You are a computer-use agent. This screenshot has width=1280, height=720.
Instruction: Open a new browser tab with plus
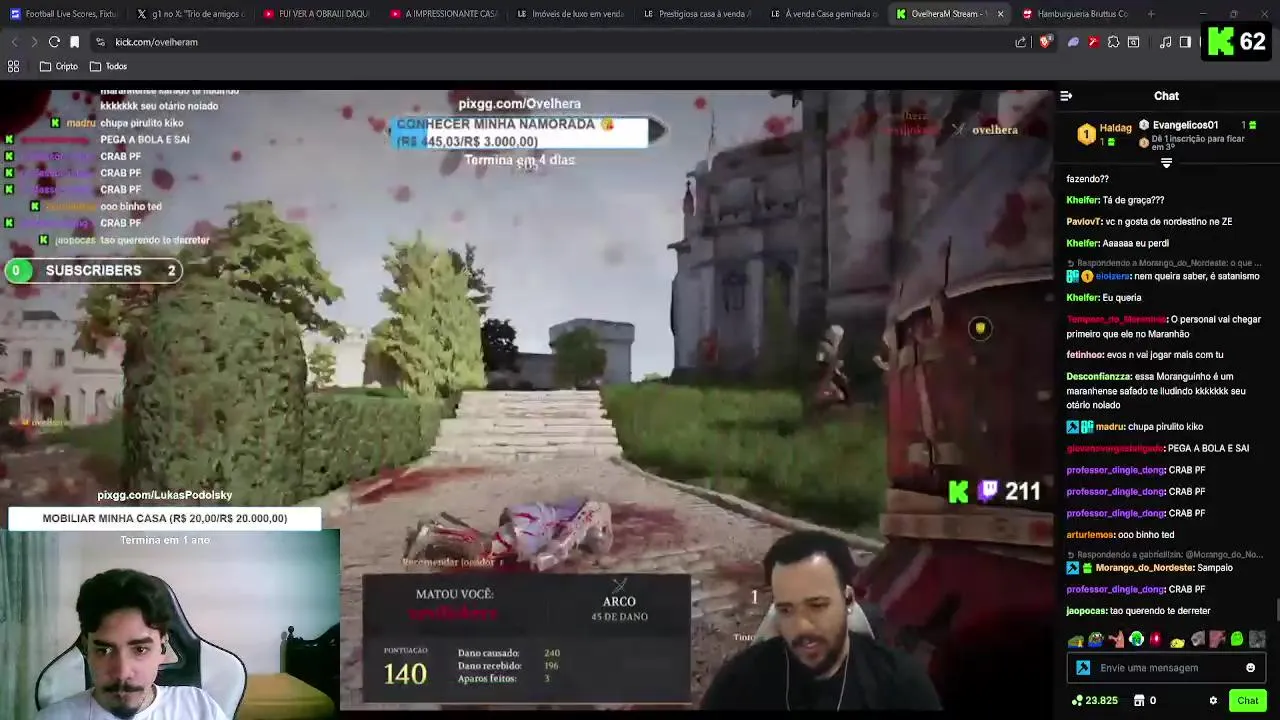1151,14
